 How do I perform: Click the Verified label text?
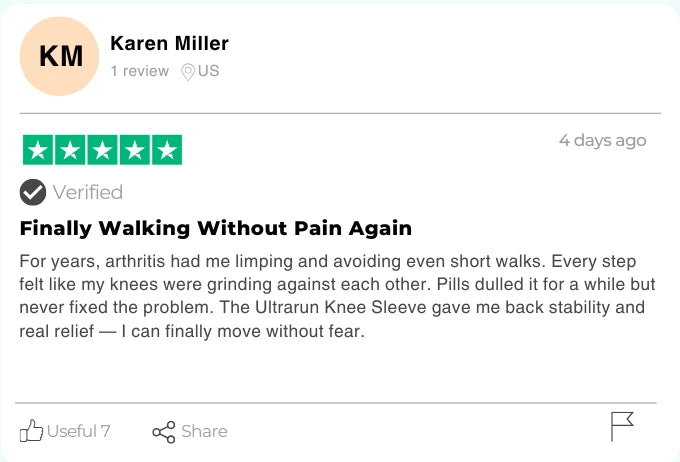tap(87, 192)
